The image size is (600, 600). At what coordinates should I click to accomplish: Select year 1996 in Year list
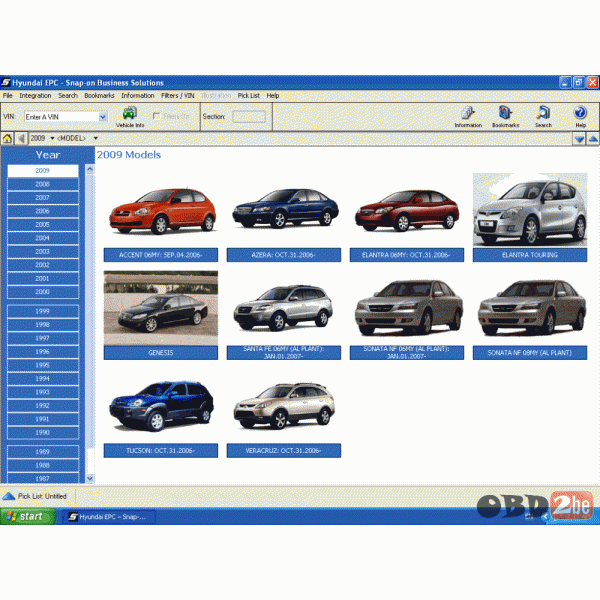(x=42, y=352)
